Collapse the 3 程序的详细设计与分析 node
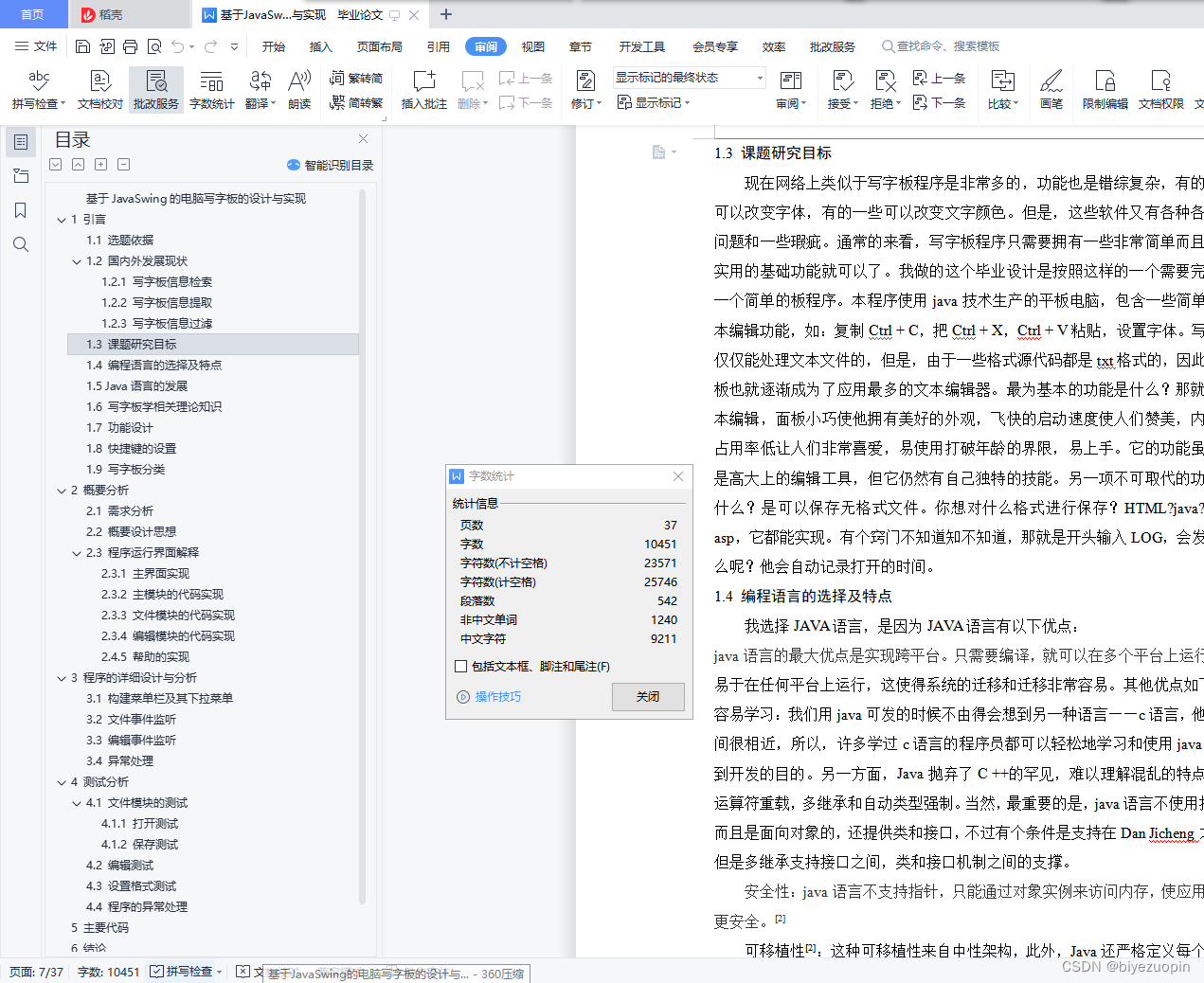1204x983 pixels. [62, 678]
